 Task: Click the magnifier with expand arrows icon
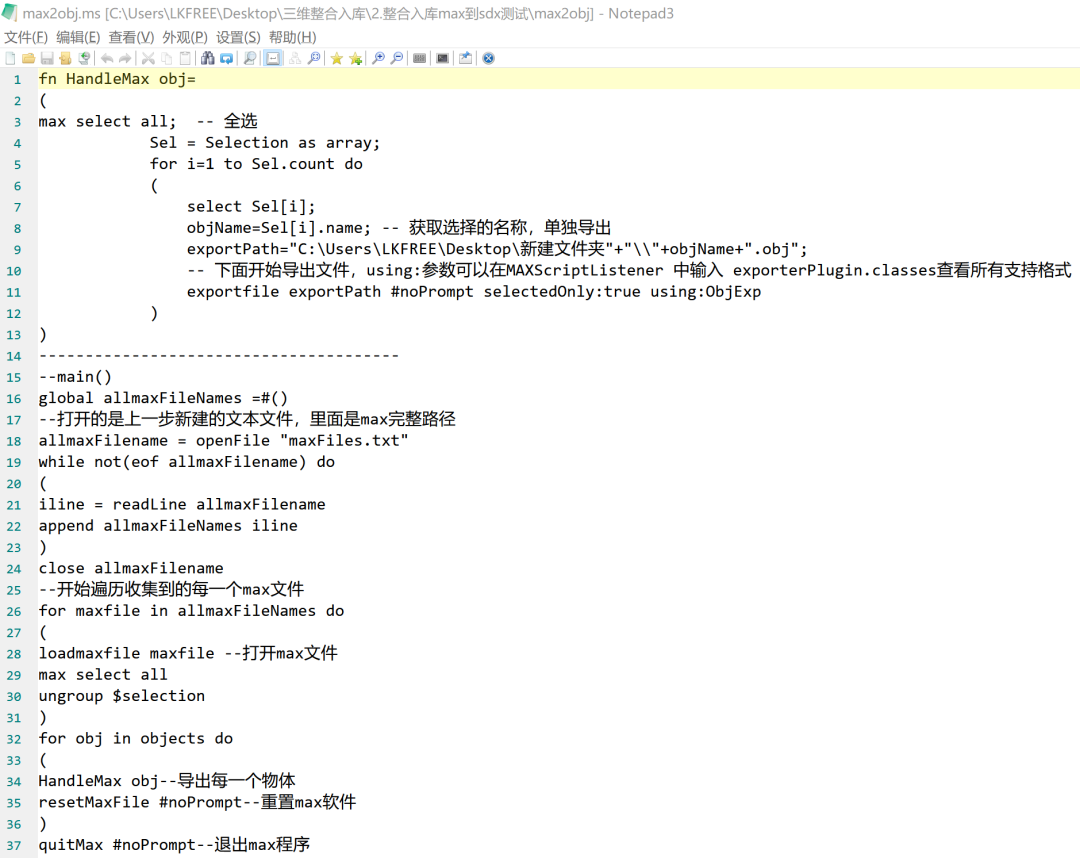pyautogui.click(x=313, y=59)
